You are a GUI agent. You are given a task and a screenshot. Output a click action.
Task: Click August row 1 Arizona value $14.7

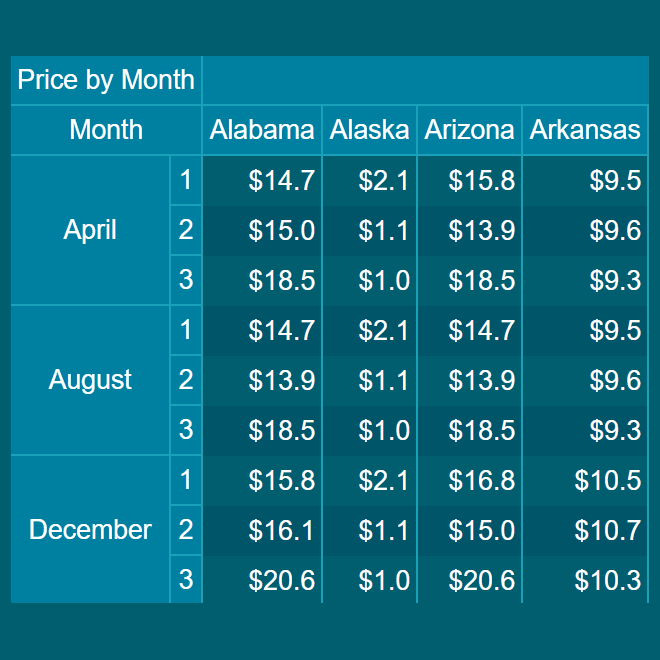(x=469, y=330)
